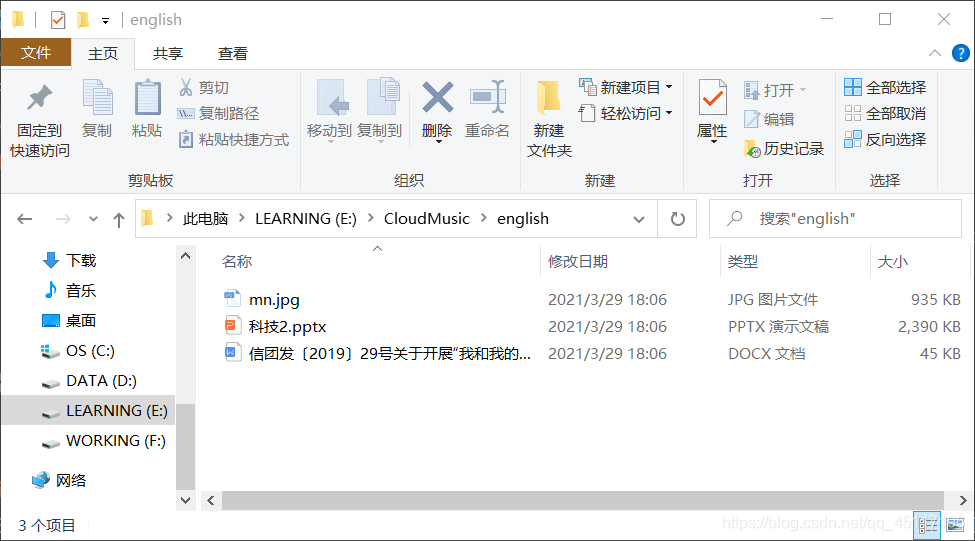Switch to the 查看 (View) tab

233,54
